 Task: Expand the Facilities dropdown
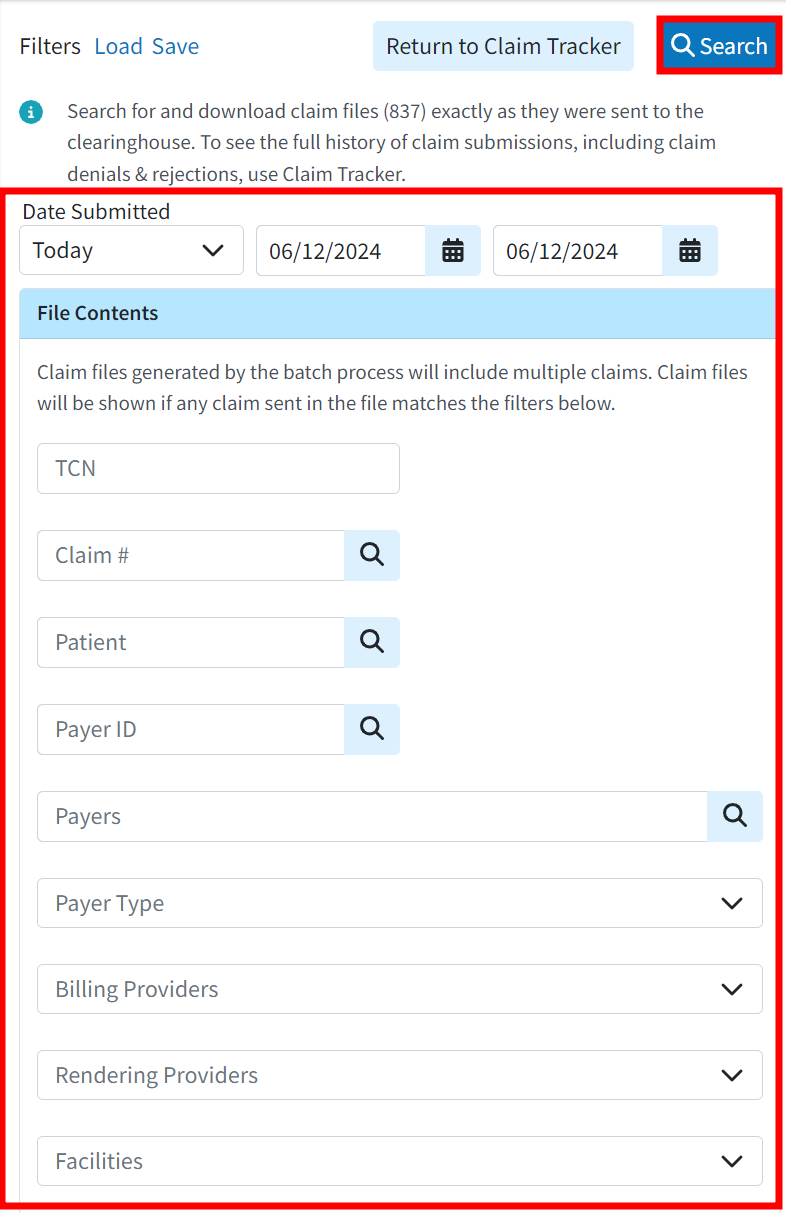click(400, 1161)
